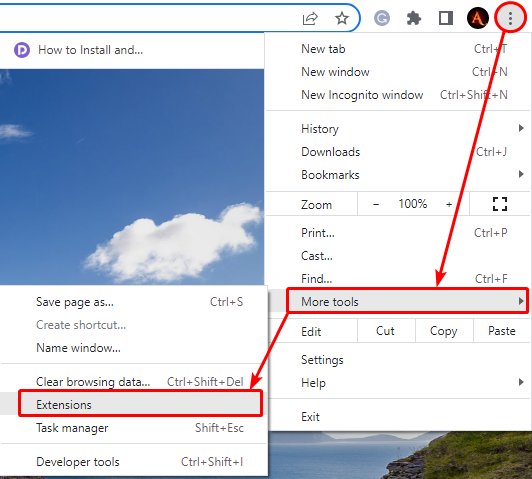Open the Grammarly extension icon
The width and height of the screenshot is (532, 479).
tap(382, 18)
